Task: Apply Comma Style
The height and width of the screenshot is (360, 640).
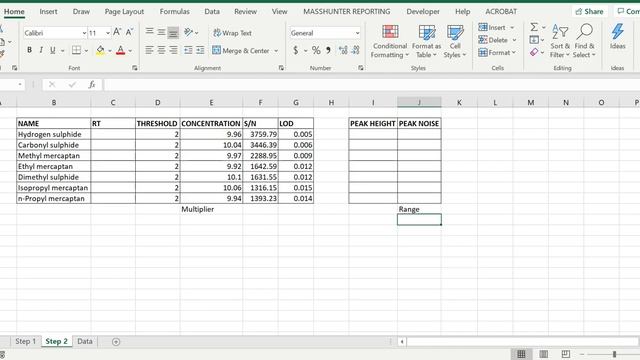Action: pyautogui.click(x=328, y=50)
